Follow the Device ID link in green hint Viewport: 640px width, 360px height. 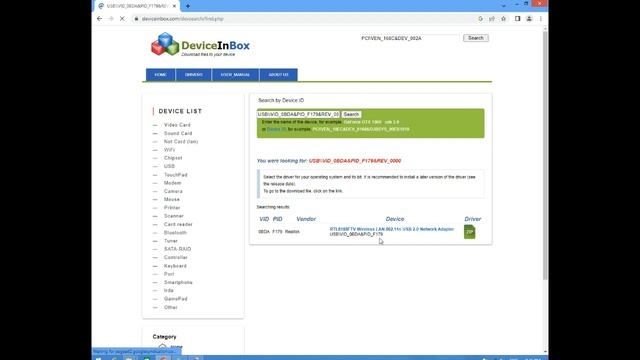276,129
